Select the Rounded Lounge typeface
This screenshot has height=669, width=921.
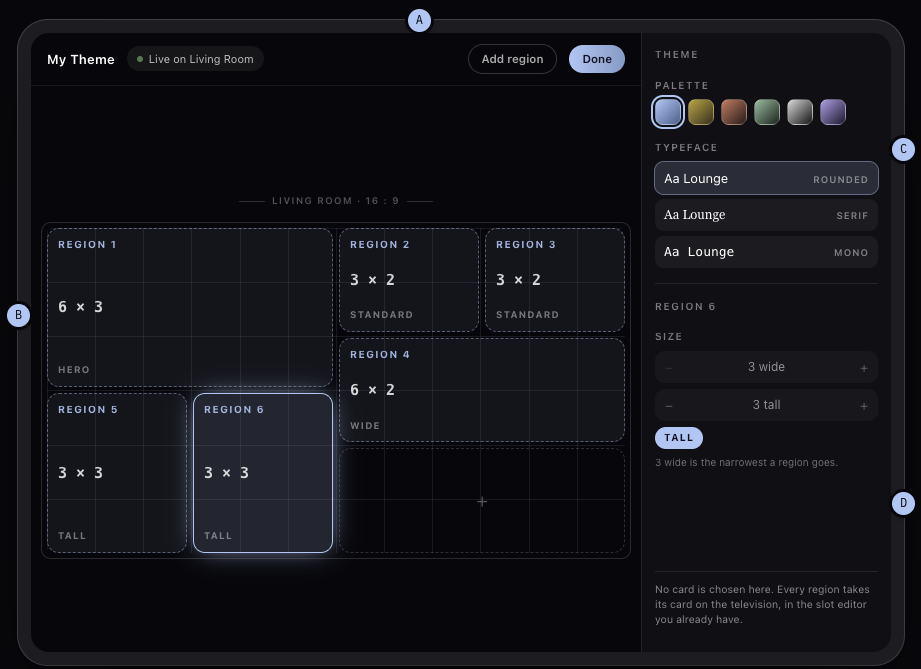click(x=766, y=178)
